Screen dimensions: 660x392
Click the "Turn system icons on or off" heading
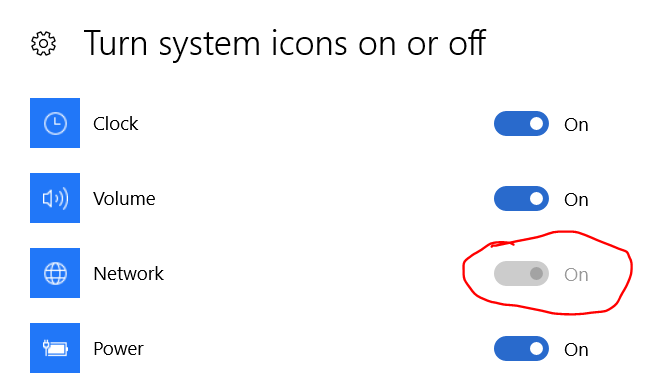(x=285, y=44)
